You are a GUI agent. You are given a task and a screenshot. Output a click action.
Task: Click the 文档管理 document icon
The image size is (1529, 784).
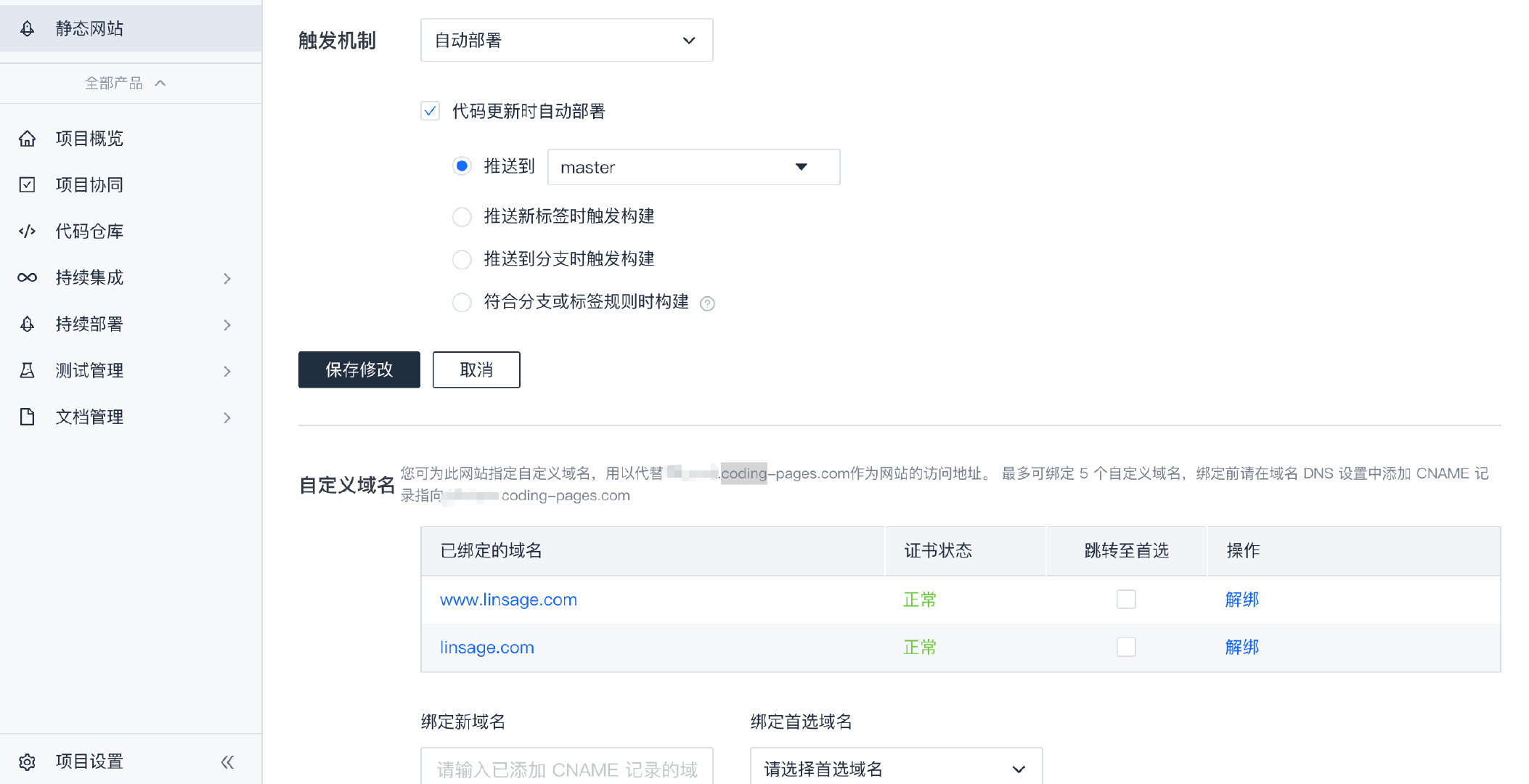coord(27,417)
